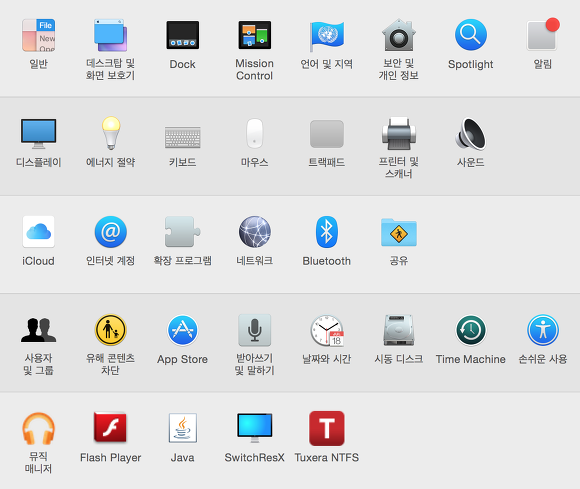This screenshot has height=489, width=580.
Task: Open the Java preferences pane
Action: pyautogui.click(x=183, y=428)
